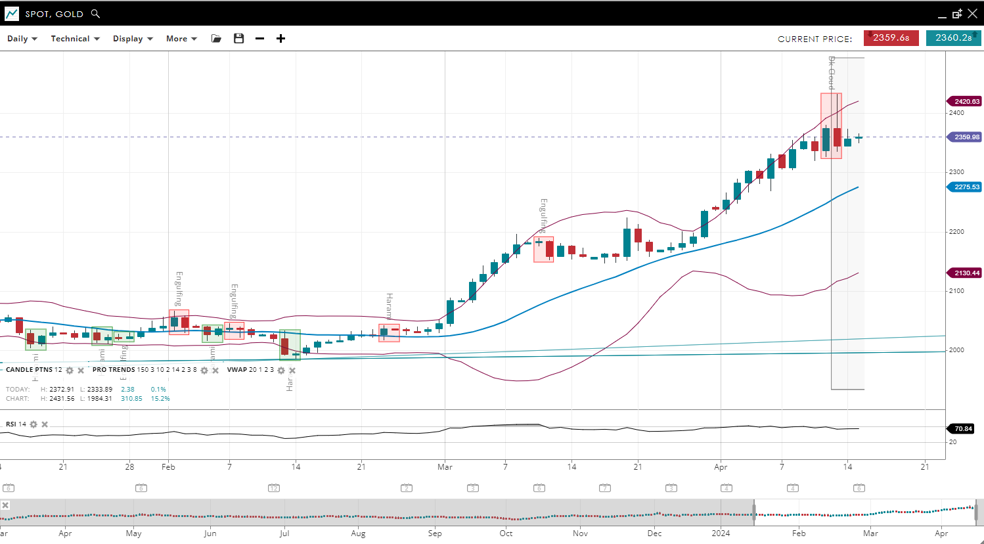The width and height of the screenshot is (984, 544).
Task: Open the Display options dropdown
Action: click(132, 39)
